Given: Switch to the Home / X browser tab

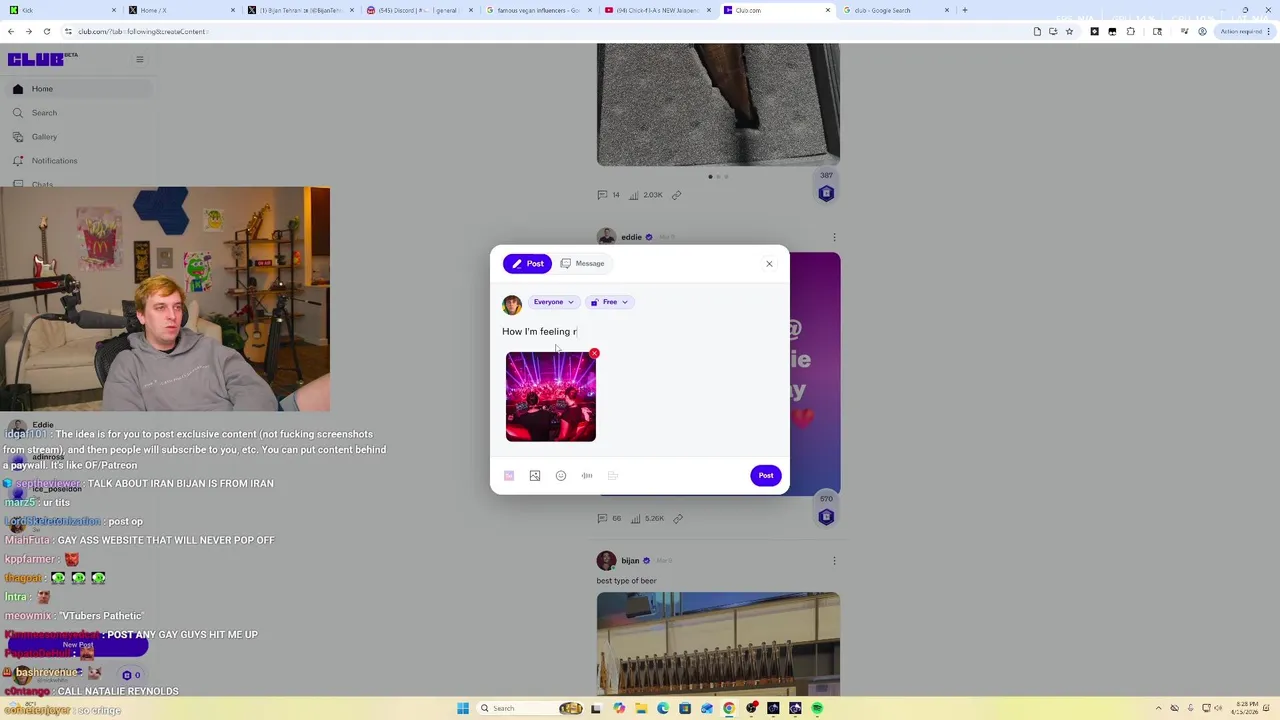Looking at the screenshot, I should [182, 10].
